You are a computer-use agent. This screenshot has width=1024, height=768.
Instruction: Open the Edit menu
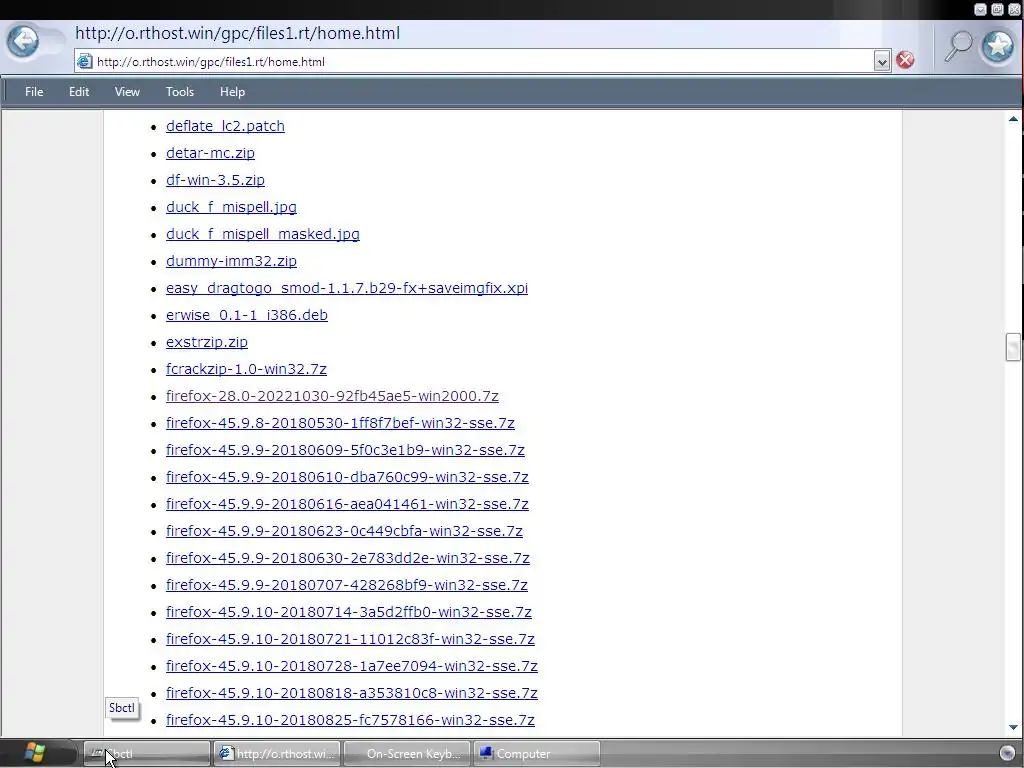[79, 92]
